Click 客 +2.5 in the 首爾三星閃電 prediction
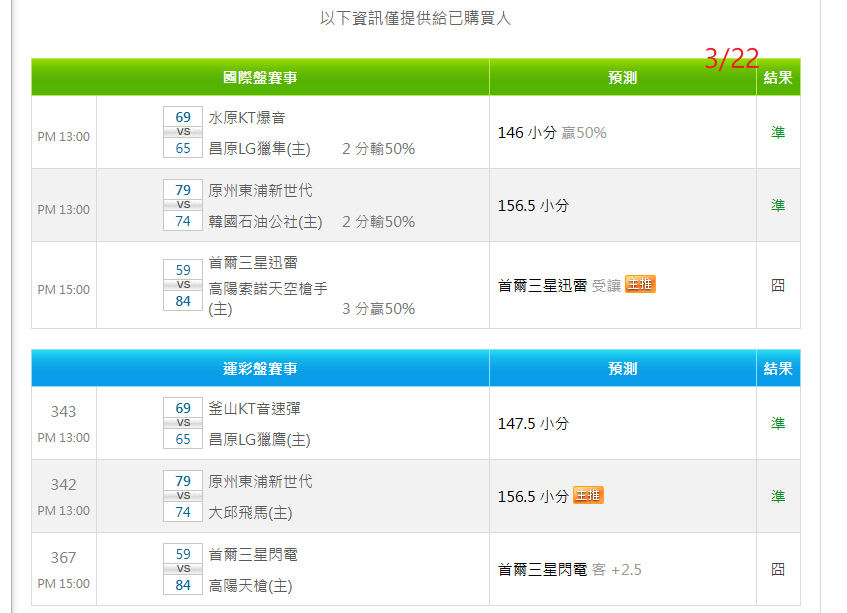847x613 pixels. click(x=616, y=570)
